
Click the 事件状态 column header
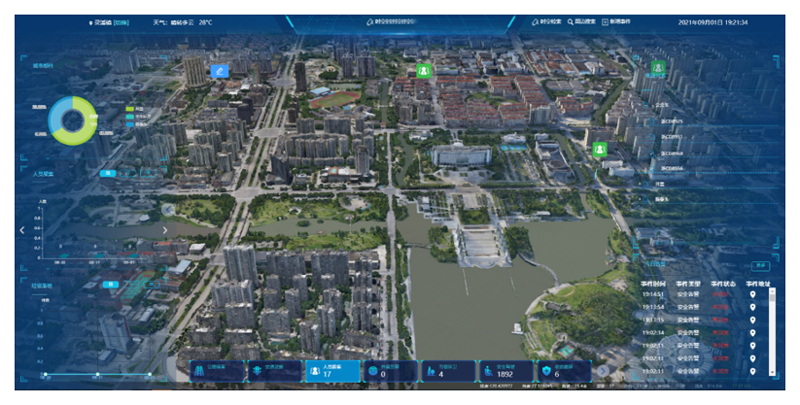point(723,284)
